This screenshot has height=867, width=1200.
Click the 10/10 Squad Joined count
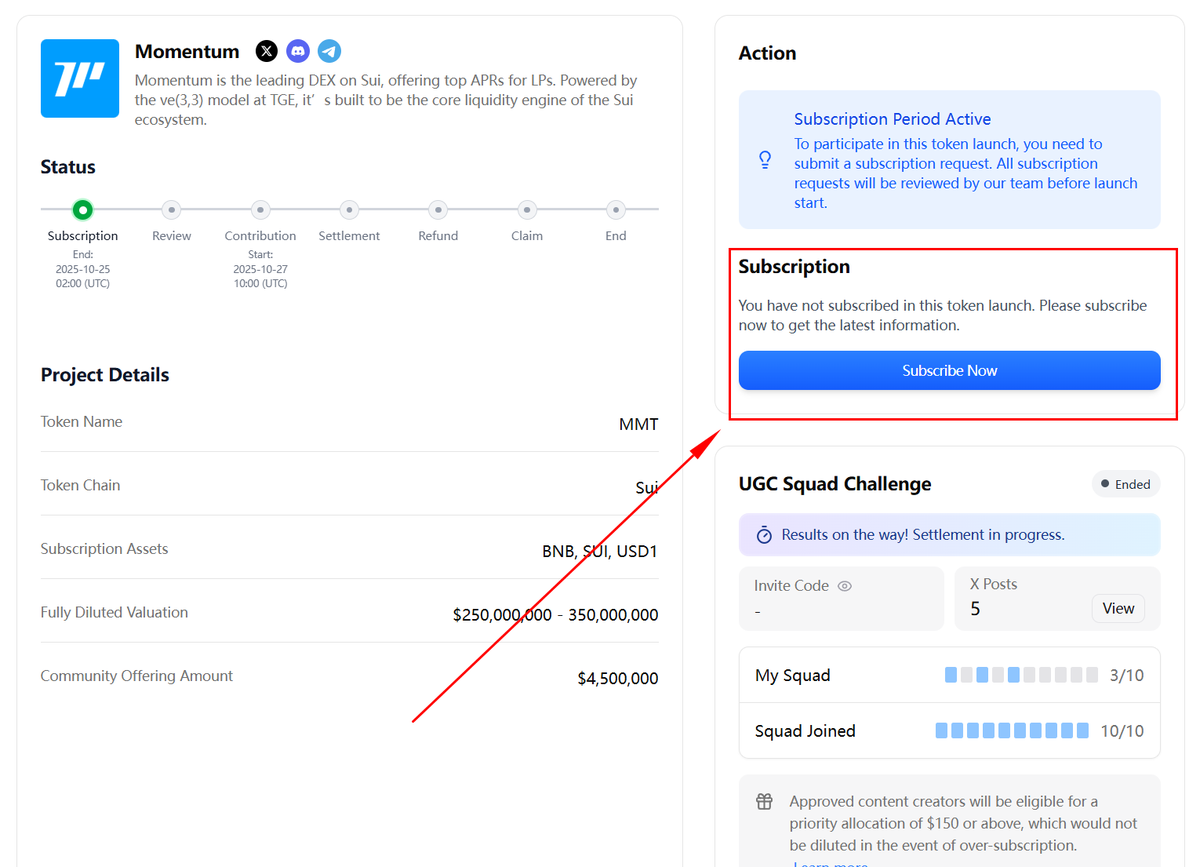click(x=1122, y=731)
